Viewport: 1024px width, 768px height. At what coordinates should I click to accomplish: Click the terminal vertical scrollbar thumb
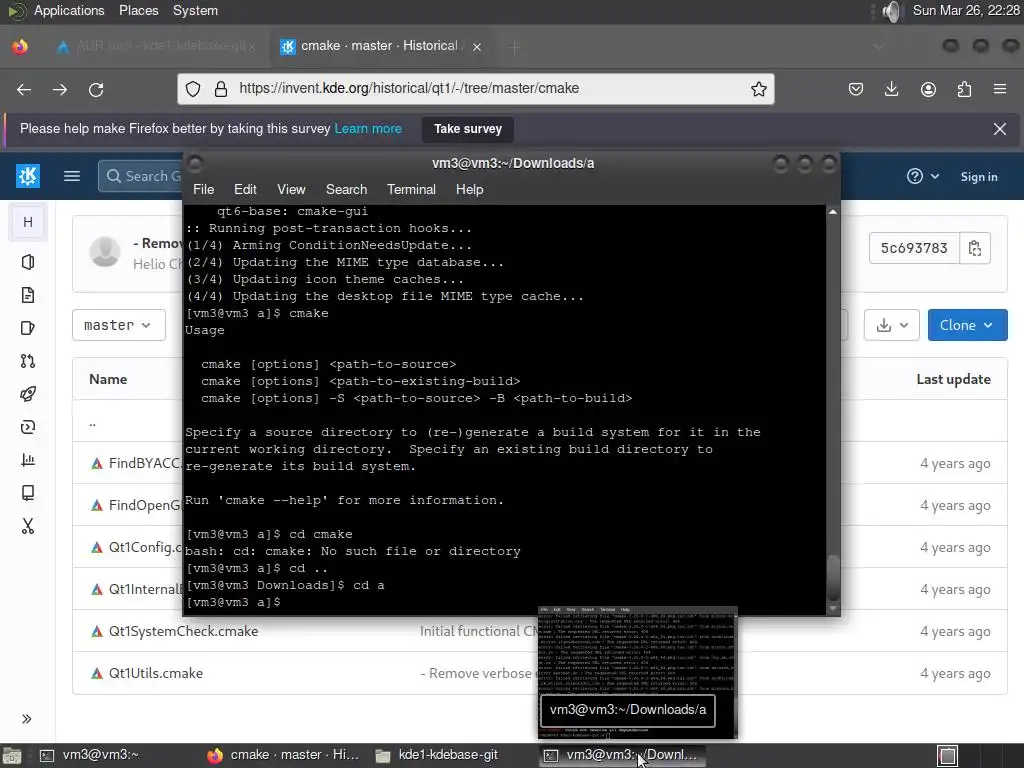tap(833, 577)
